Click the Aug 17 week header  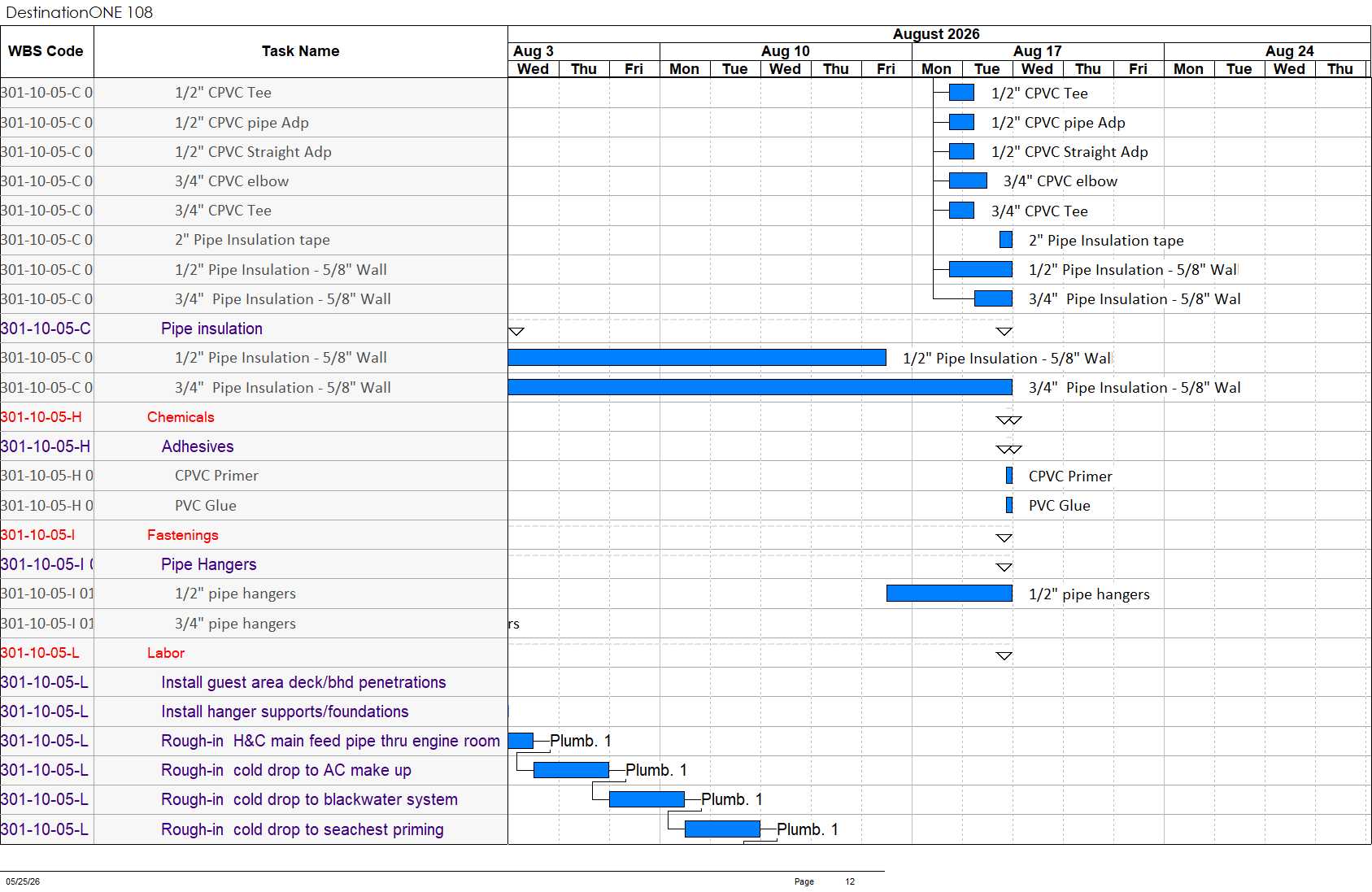[x=1038, y=51]
